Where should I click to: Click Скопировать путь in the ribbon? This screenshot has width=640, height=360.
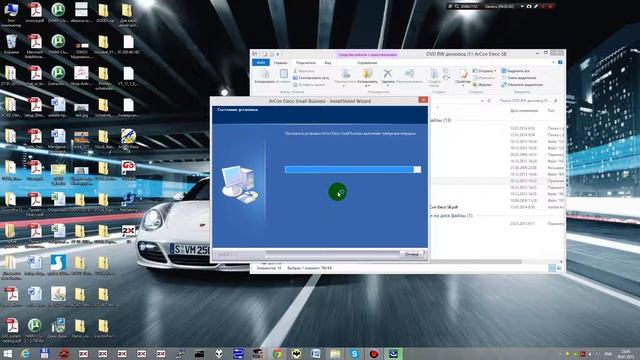click(311, 78)
